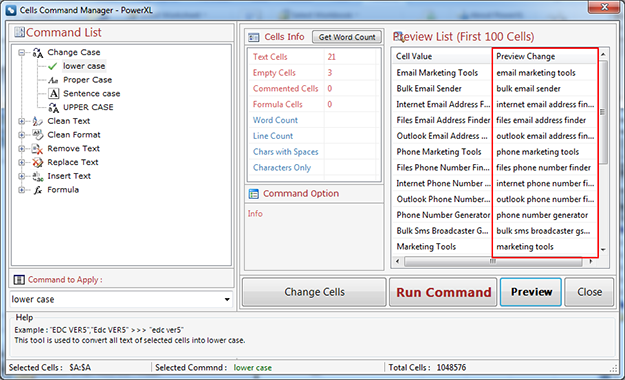The image size is (625, 380).
Task: Click the Info text in Command Option
Action: click(x=255, y=213)
